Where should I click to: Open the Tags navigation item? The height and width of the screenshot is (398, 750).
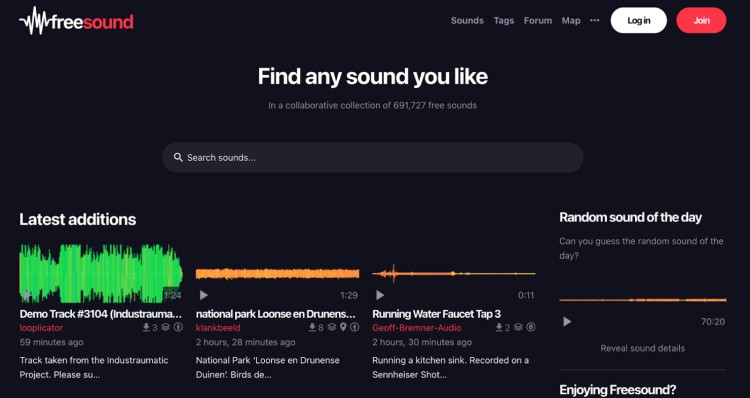(504, 21)
